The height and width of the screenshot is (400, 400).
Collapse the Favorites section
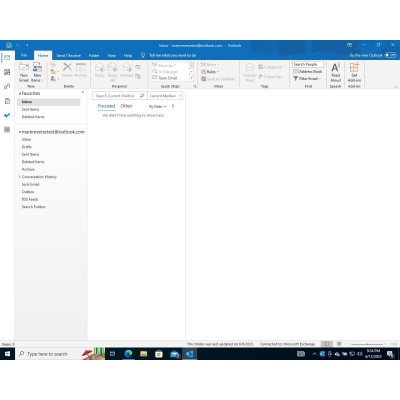coord(20,94)
